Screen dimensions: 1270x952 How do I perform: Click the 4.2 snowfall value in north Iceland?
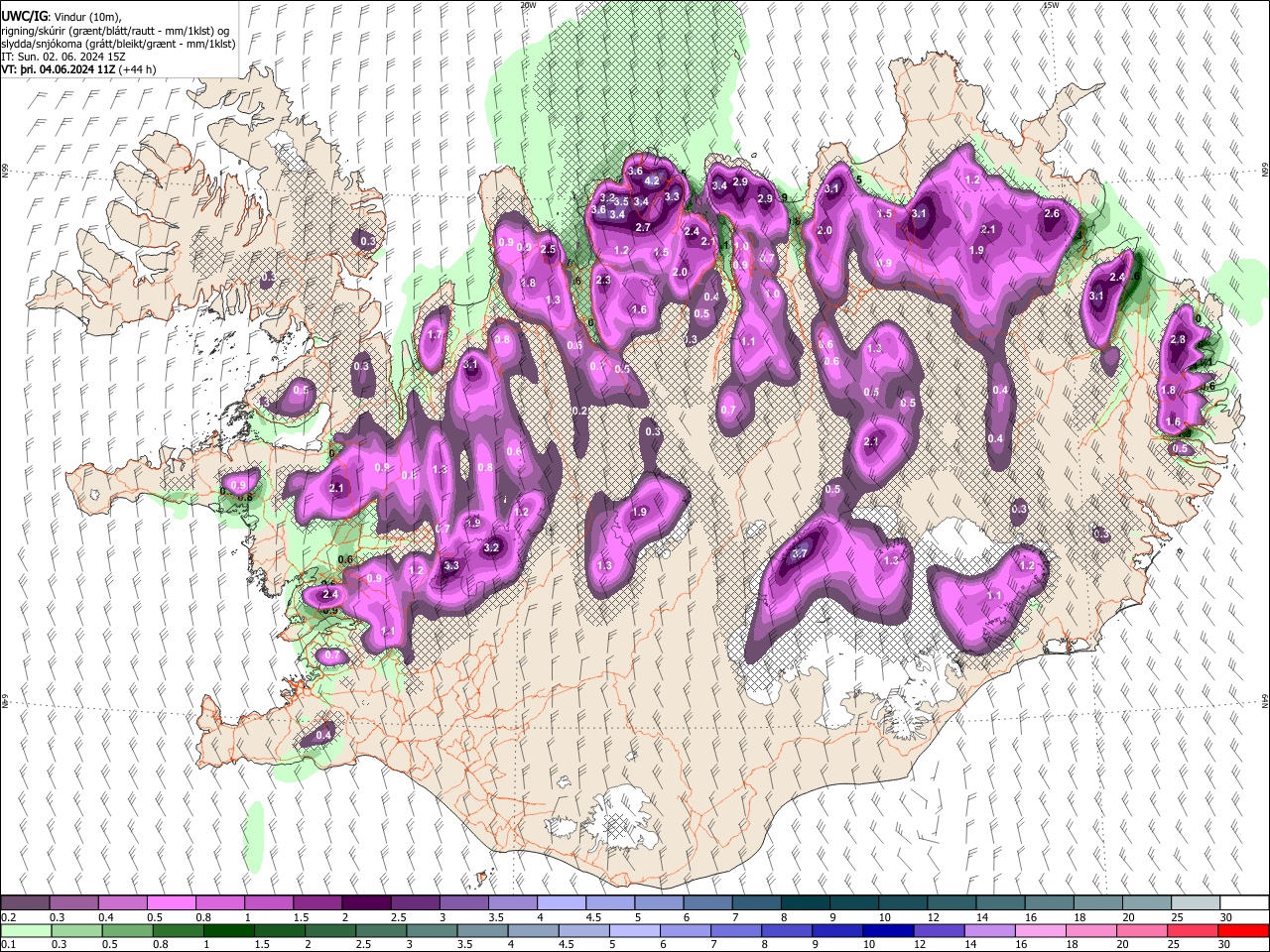point(652,181)
